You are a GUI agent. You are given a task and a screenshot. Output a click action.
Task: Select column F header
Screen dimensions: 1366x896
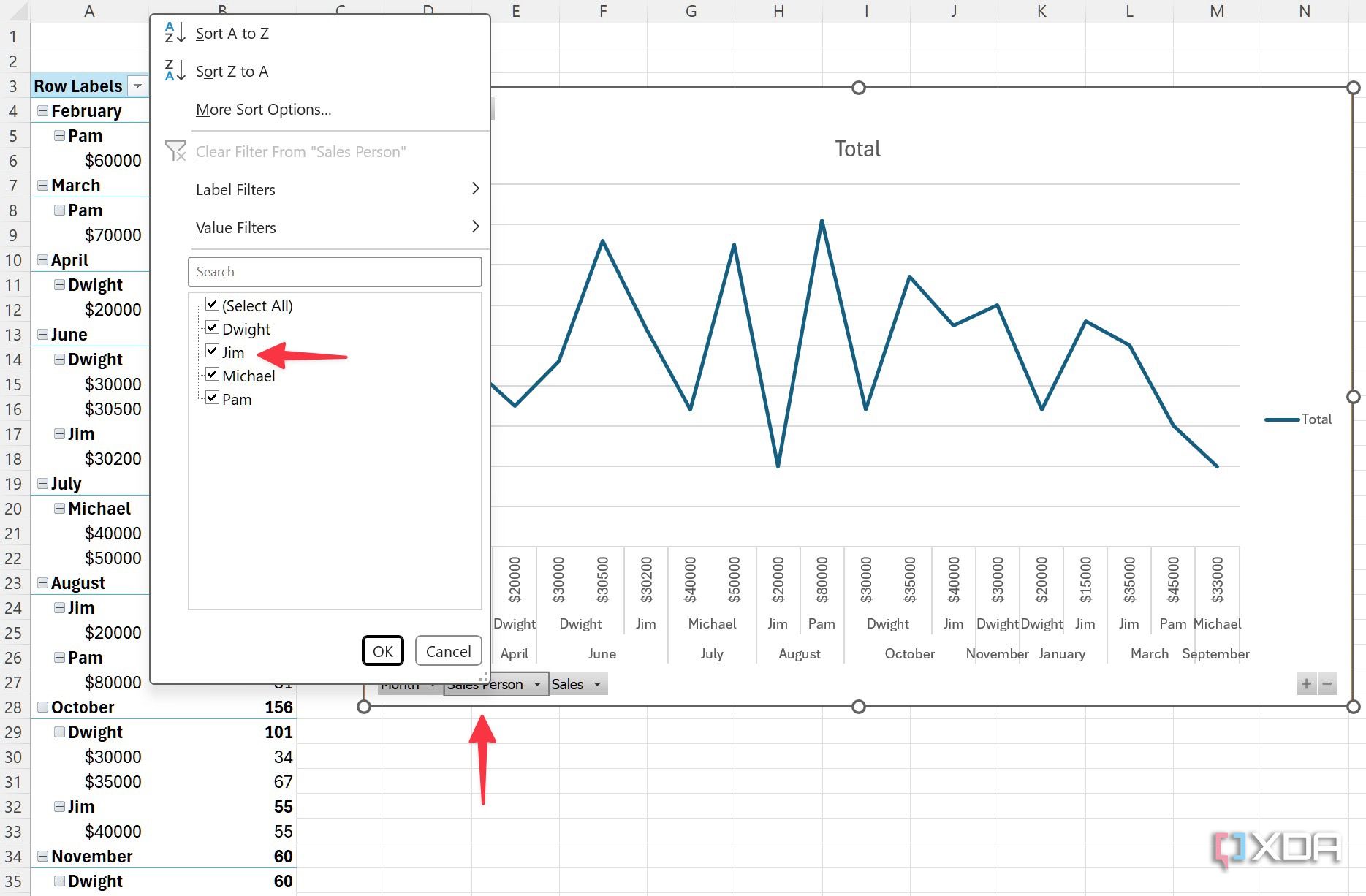[x=603, y=11]
